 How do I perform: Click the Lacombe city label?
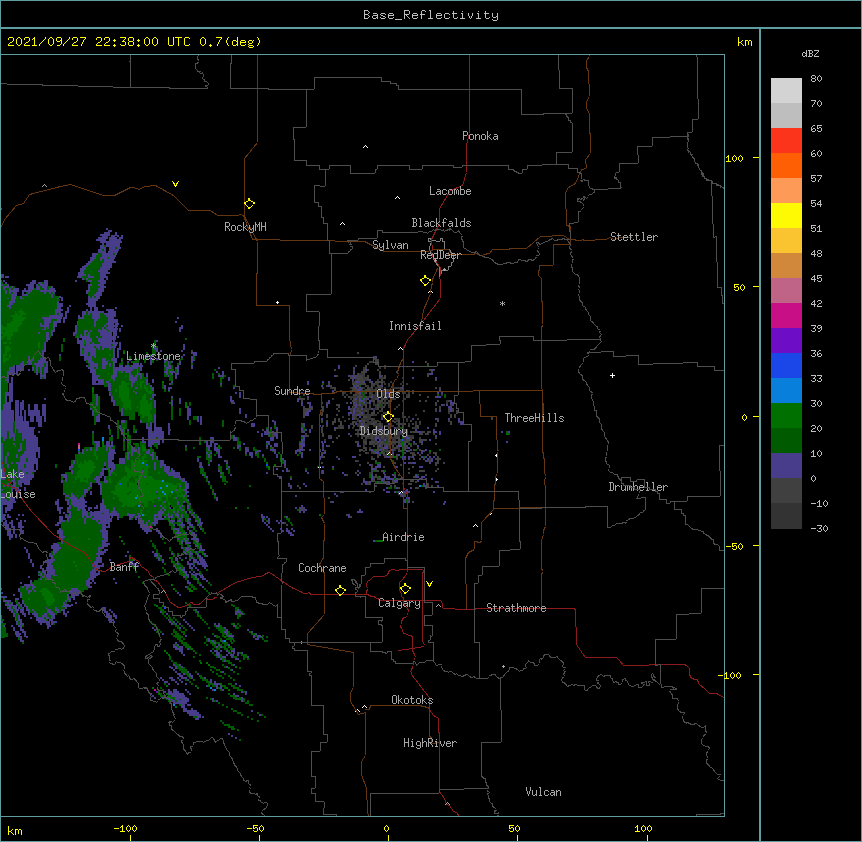point(450,191)
